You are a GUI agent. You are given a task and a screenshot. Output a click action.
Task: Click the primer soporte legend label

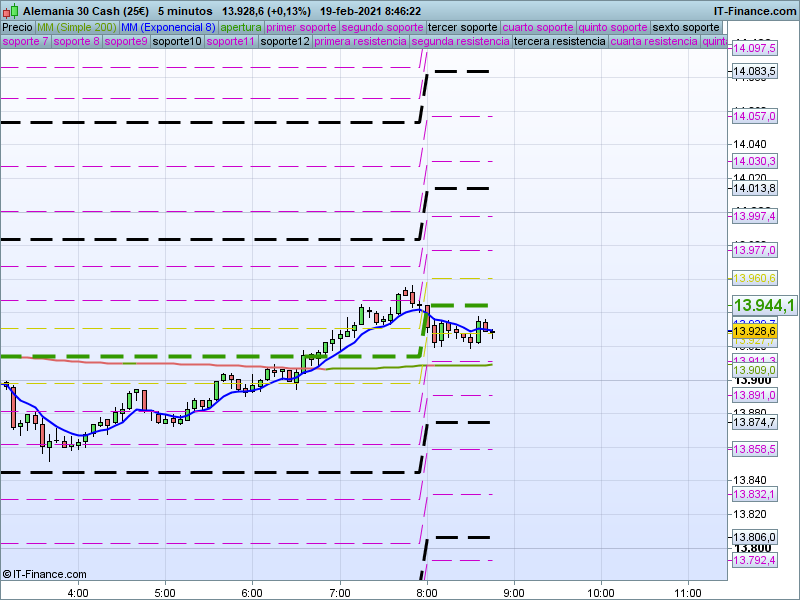point(302,28)
